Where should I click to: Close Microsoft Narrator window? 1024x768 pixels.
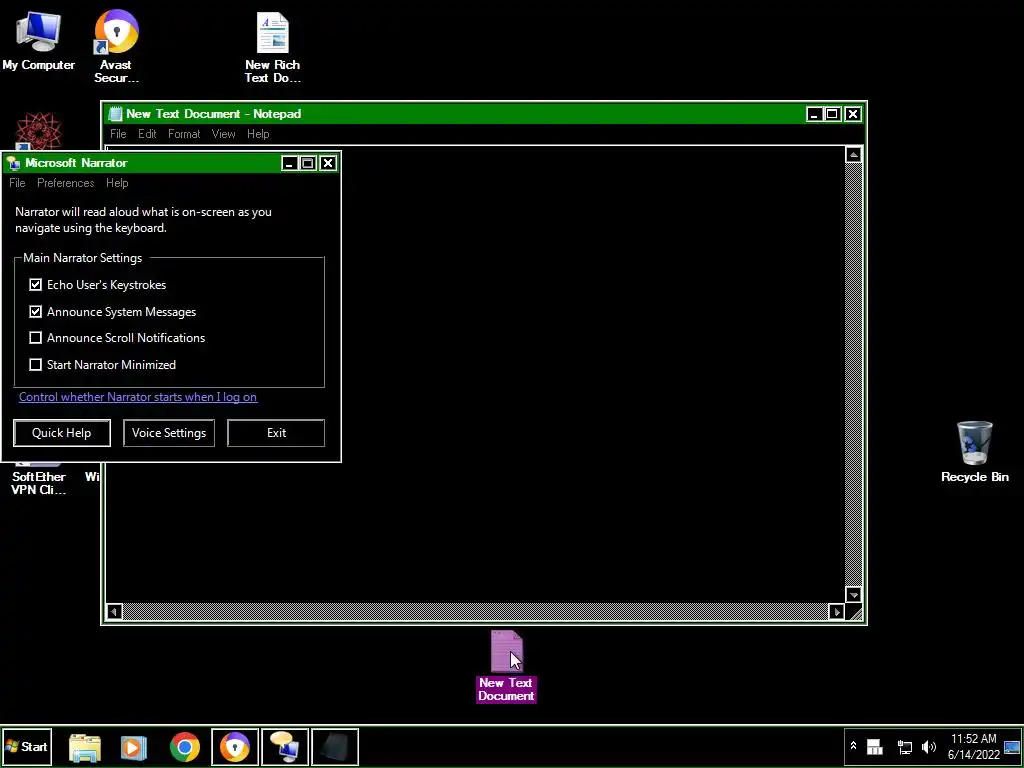(x=328, y=163)
